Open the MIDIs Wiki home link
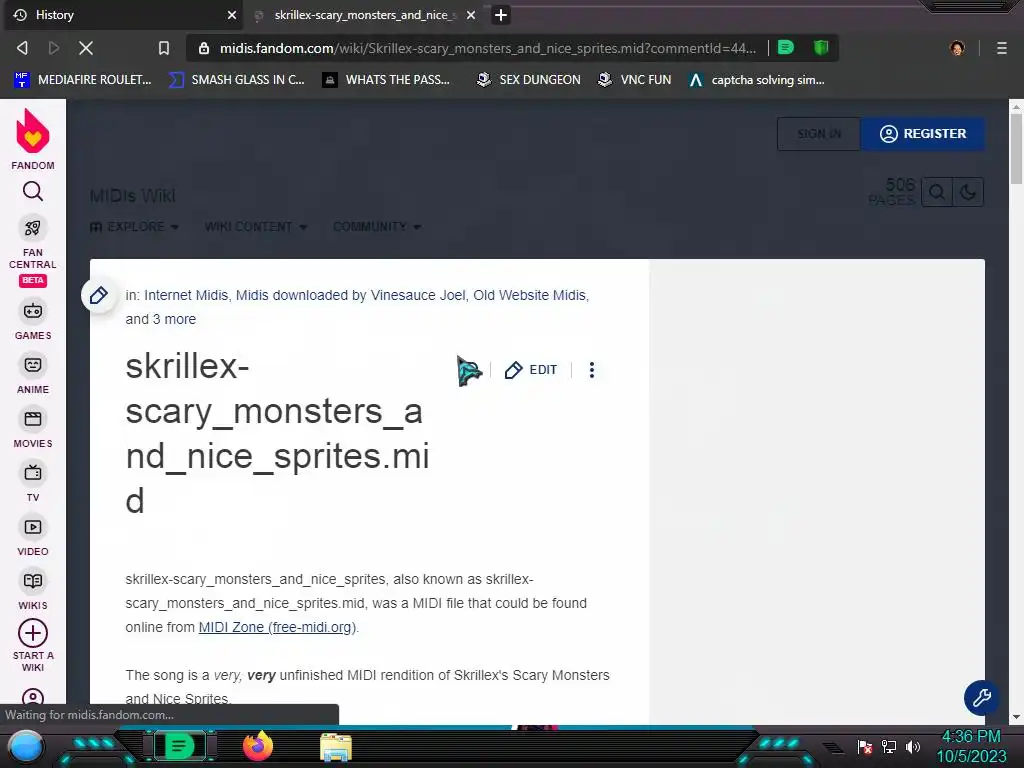This screenshot has width=1024, height=768. point(133,195)
